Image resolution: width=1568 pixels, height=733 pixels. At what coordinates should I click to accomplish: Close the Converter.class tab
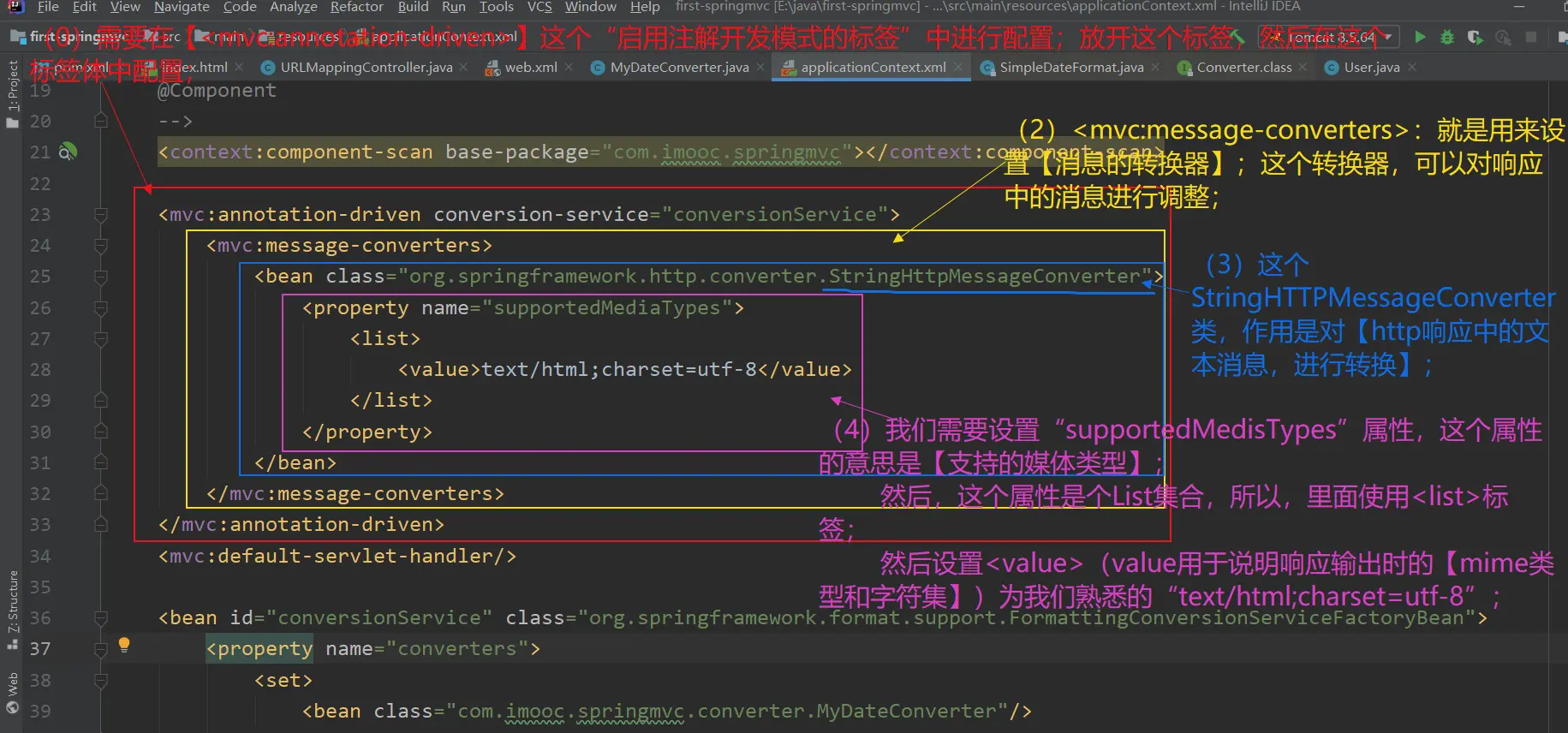pyautogui.click(x=1303, y=67)
